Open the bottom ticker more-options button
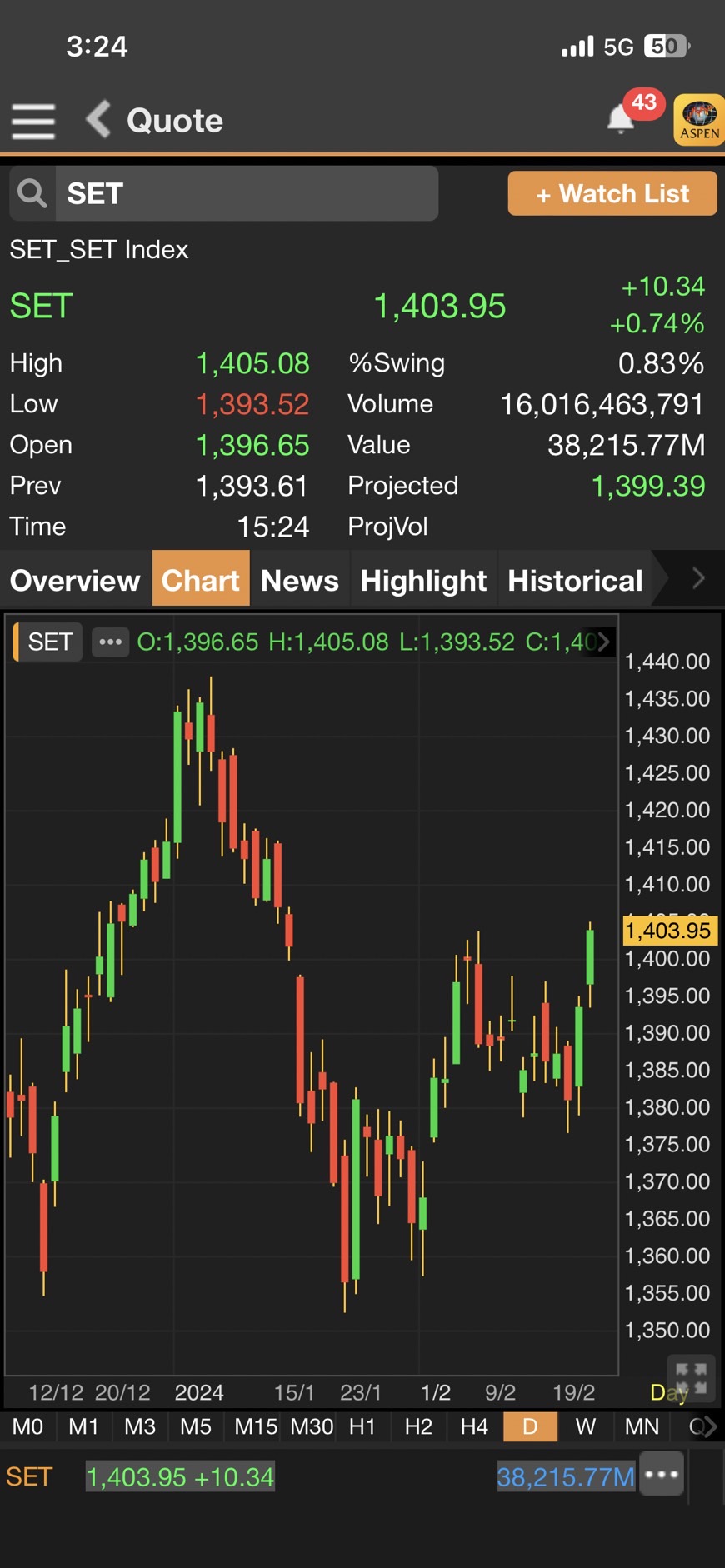 point(662,1474)
